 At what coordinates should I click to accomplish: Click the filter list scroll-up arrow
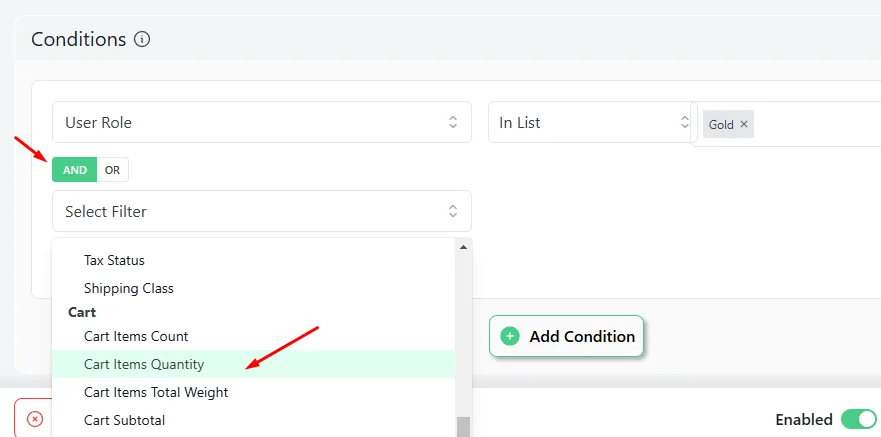point(464,247)
